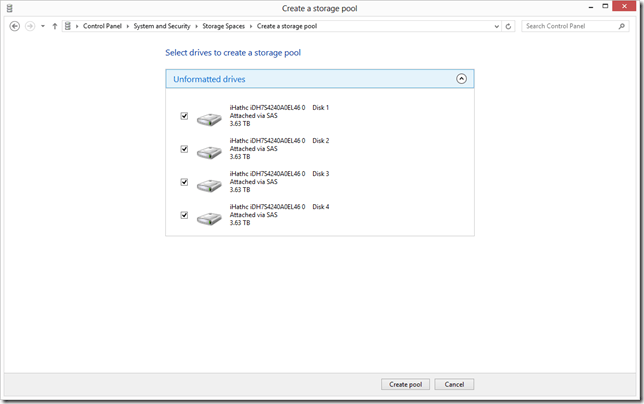Uncheck the Disk 1 checkbox
Viewport: 644px width, 404px height.
click(x=184, y=116)
